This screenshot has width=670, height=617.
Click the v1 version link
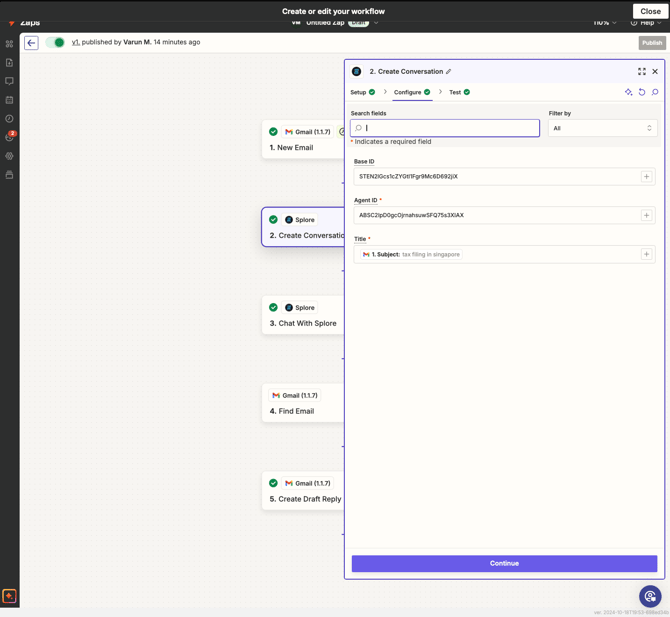pyautogui.click(x=75, y=42)
